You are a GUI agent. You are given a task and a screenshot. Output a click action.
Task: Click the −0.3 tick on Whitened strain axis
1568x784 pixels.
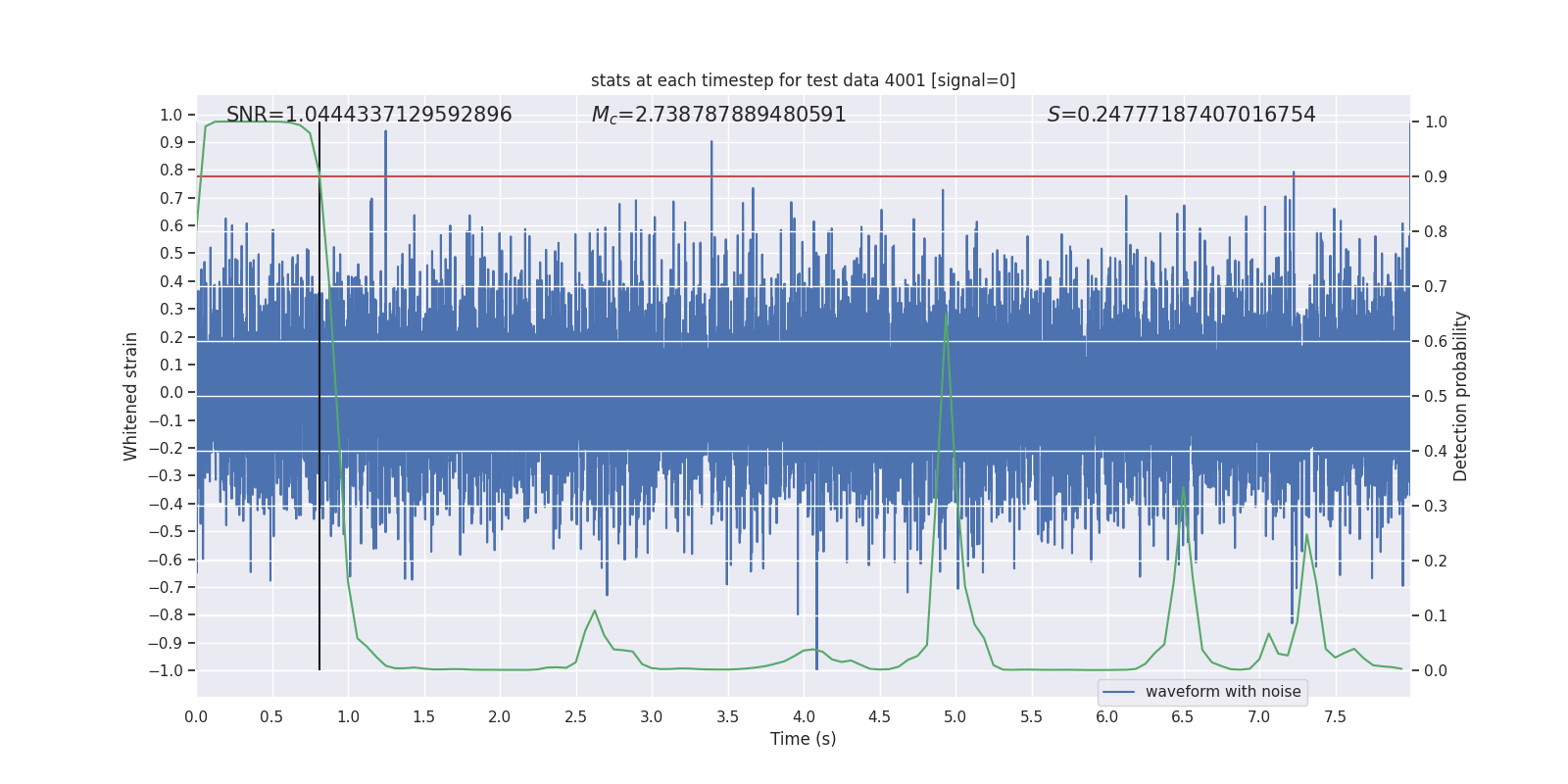click(166, 476)
